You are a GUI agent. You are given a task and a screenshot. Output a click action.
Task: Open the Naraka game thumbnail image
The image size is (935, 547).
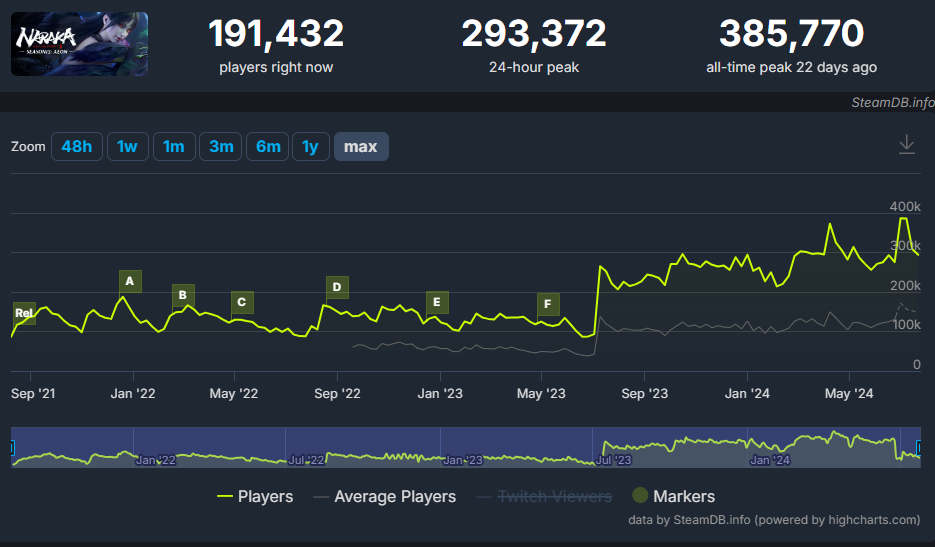tap(79, 44)
